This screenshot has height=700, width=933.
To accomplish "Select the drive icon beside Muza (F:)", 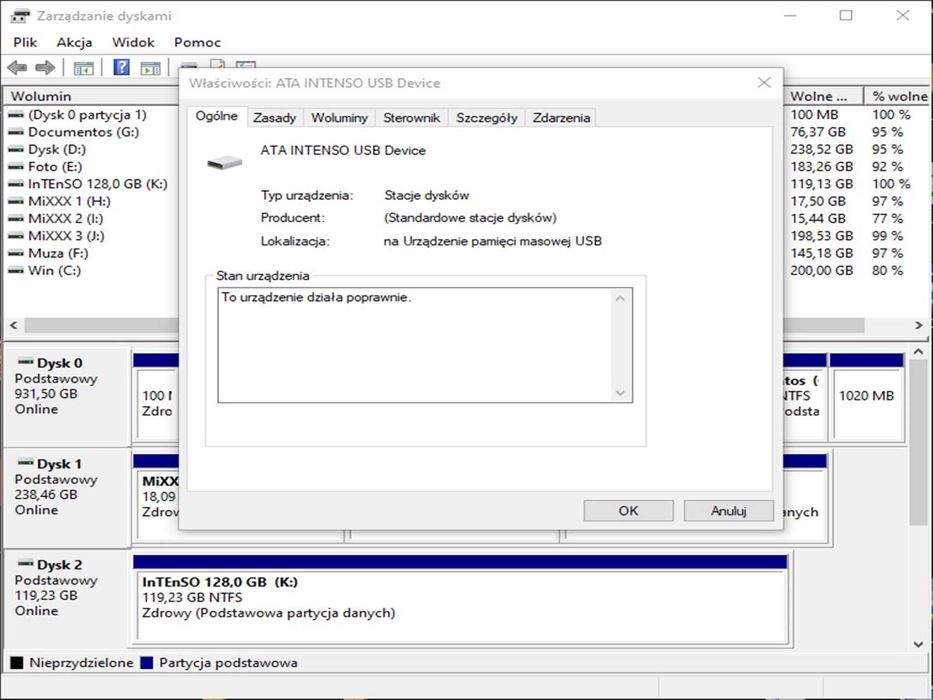I will 16,253.
